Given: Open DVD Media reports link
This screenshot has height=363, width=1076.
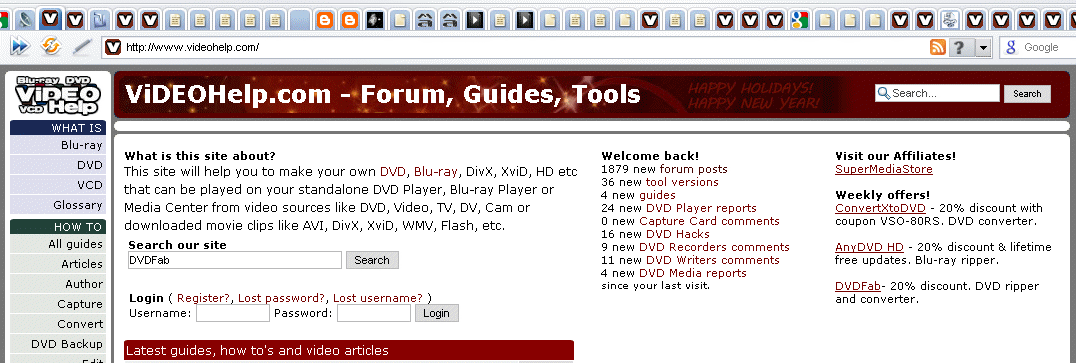Looking at the screenshot, I should [693, 273].
